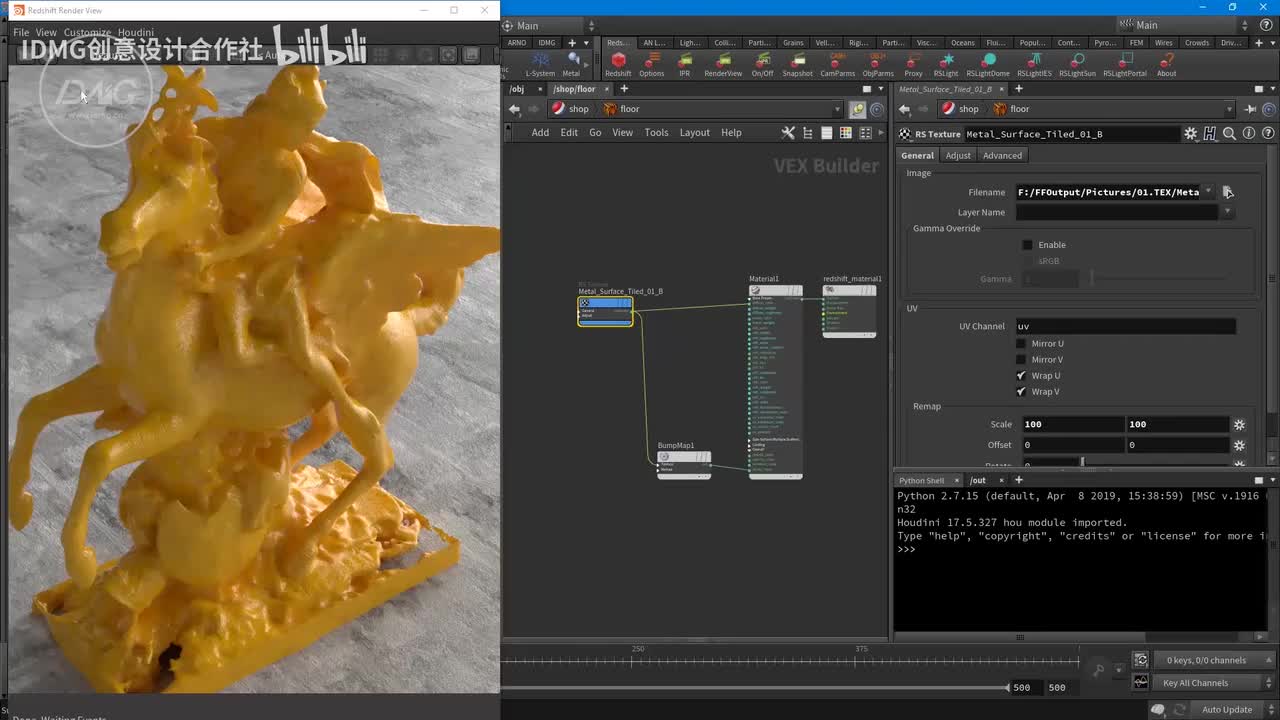Open Redshift Options shelf tool
The image size is (1280, 720).
pos(651,65)
